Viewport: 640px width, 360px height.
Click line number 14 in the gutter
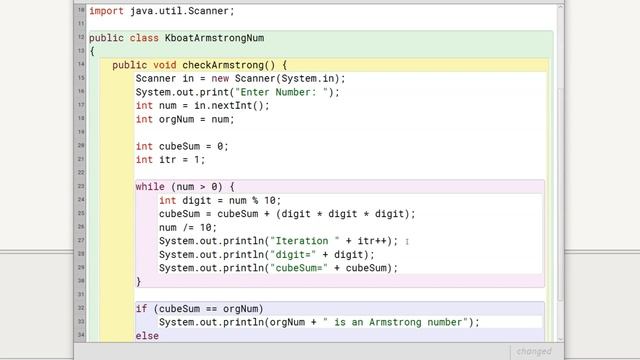81,64
